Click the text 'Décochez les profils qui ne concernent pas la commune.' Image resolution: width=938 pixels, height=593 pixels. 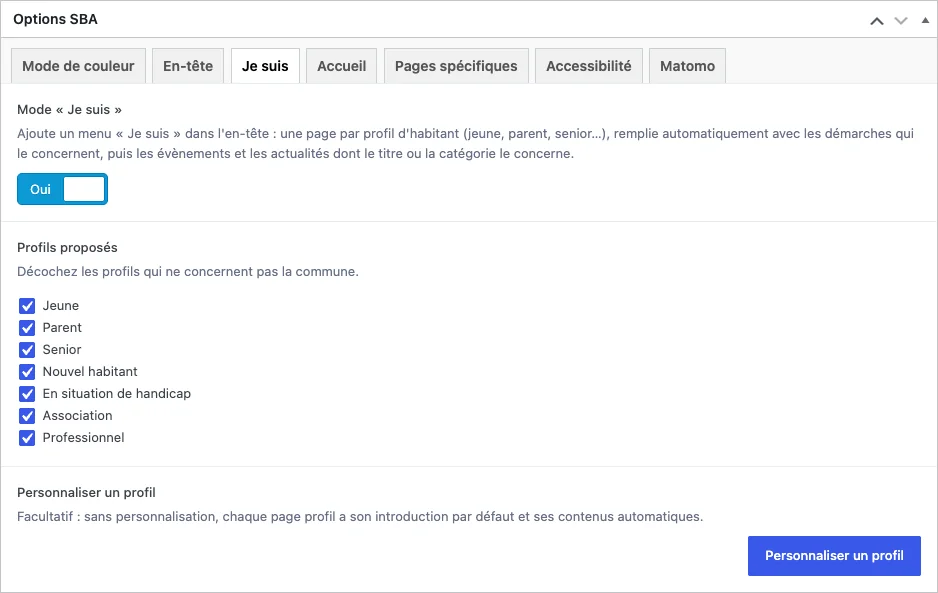tap(188, 272)
